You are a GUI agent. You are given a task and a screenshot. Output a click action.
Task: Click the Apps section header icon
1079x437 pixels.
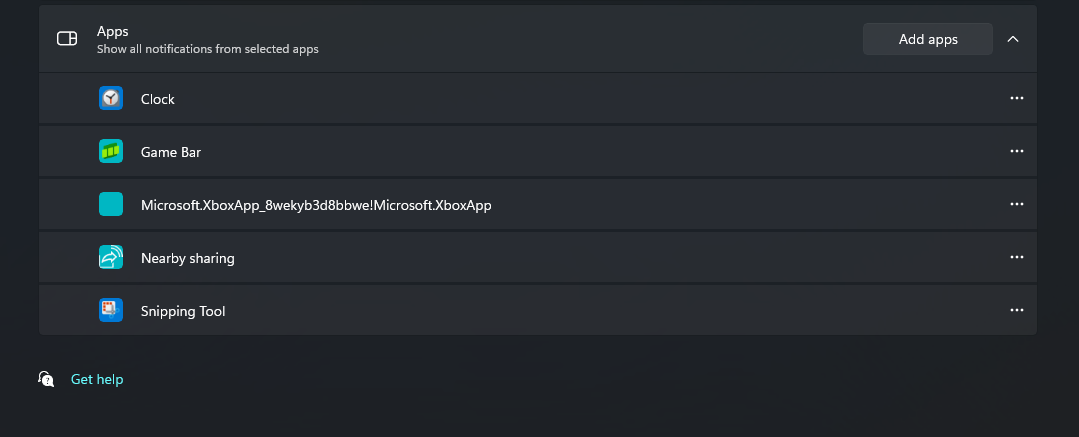pyautogui.click(x=67, y=39)
